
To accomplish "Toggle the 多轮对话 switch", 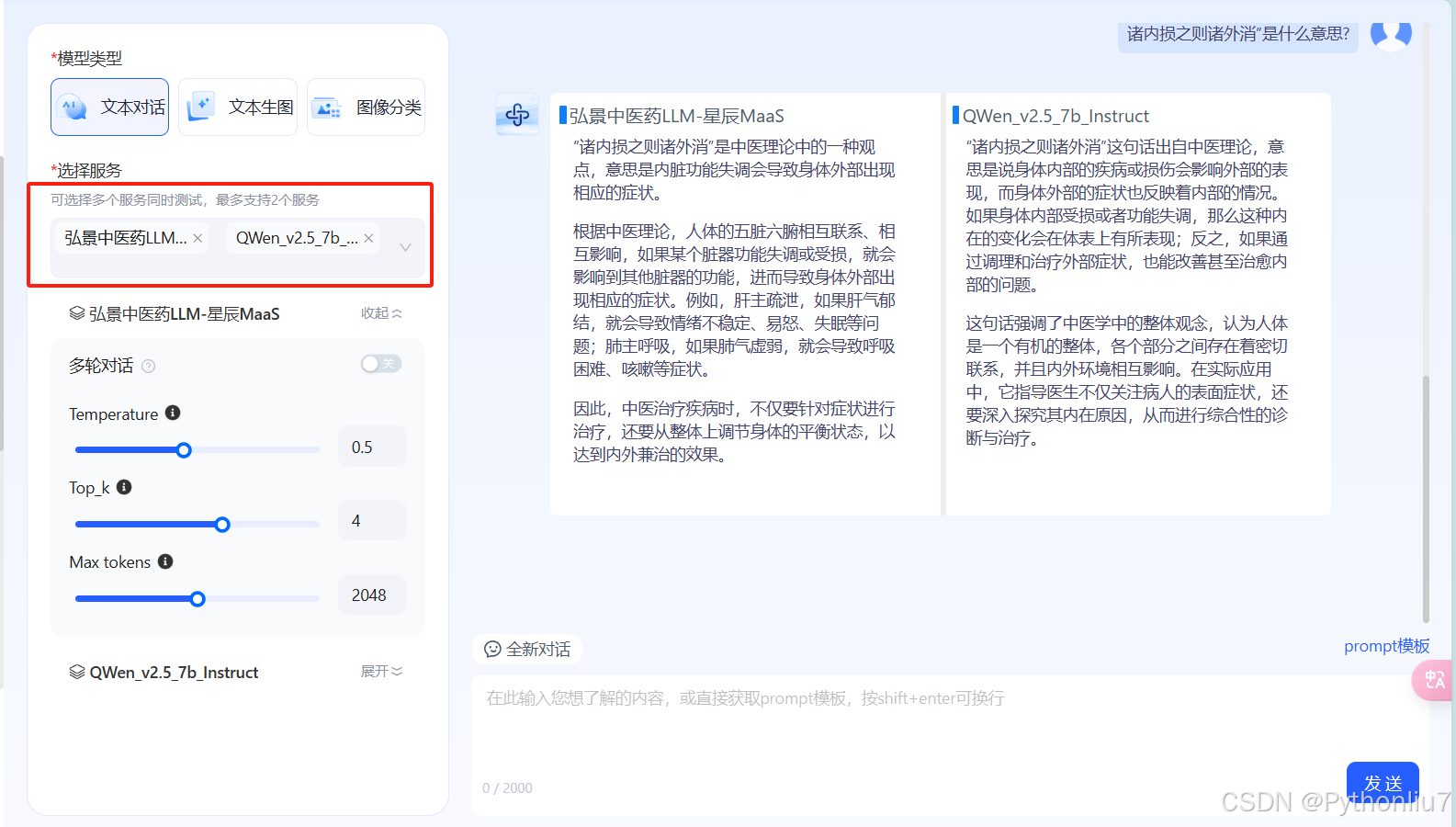I will 381,364.
